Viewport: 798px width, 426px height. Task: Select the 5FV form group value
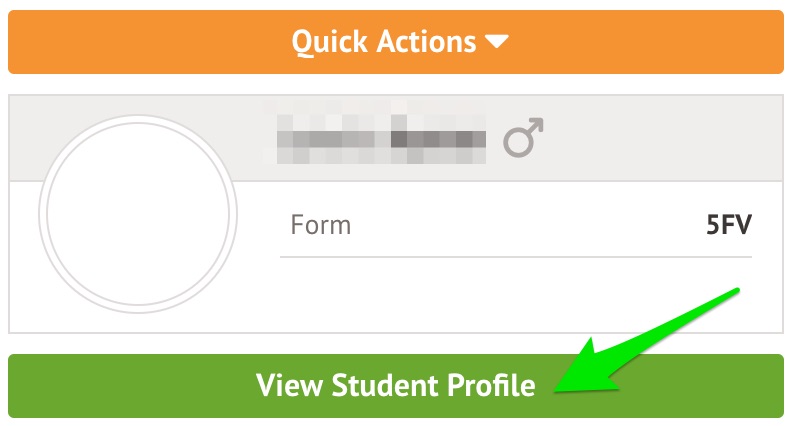pos(729,225)
